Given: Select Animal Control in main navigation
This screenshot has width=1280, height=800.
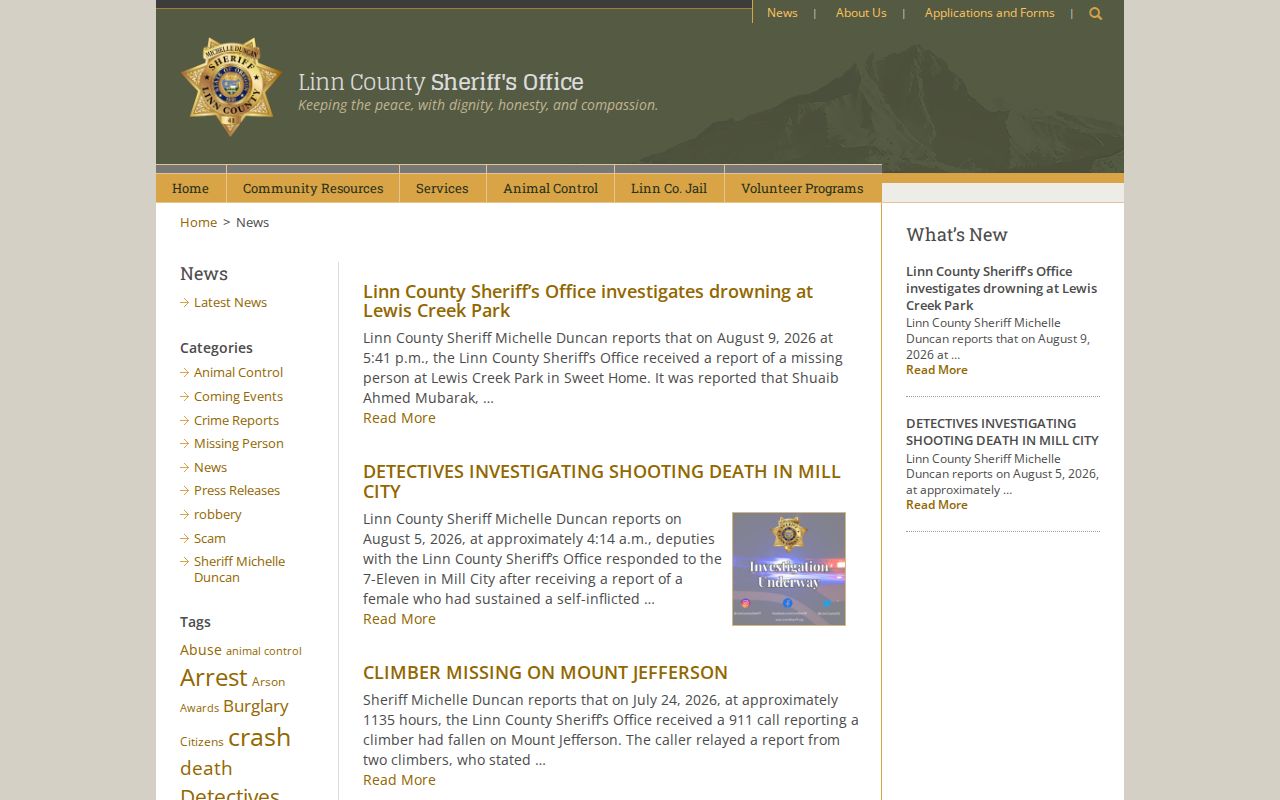Looking at the screenshot, I should pyautogui.click(x=551, y=188).
